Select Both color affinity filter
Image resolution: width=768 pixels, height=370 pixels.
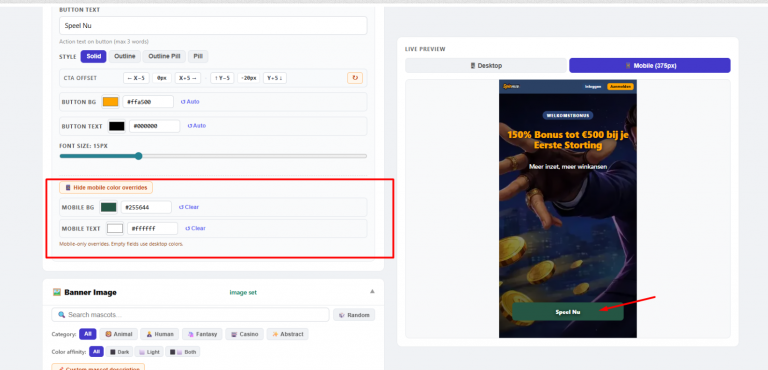pos(182,352)
